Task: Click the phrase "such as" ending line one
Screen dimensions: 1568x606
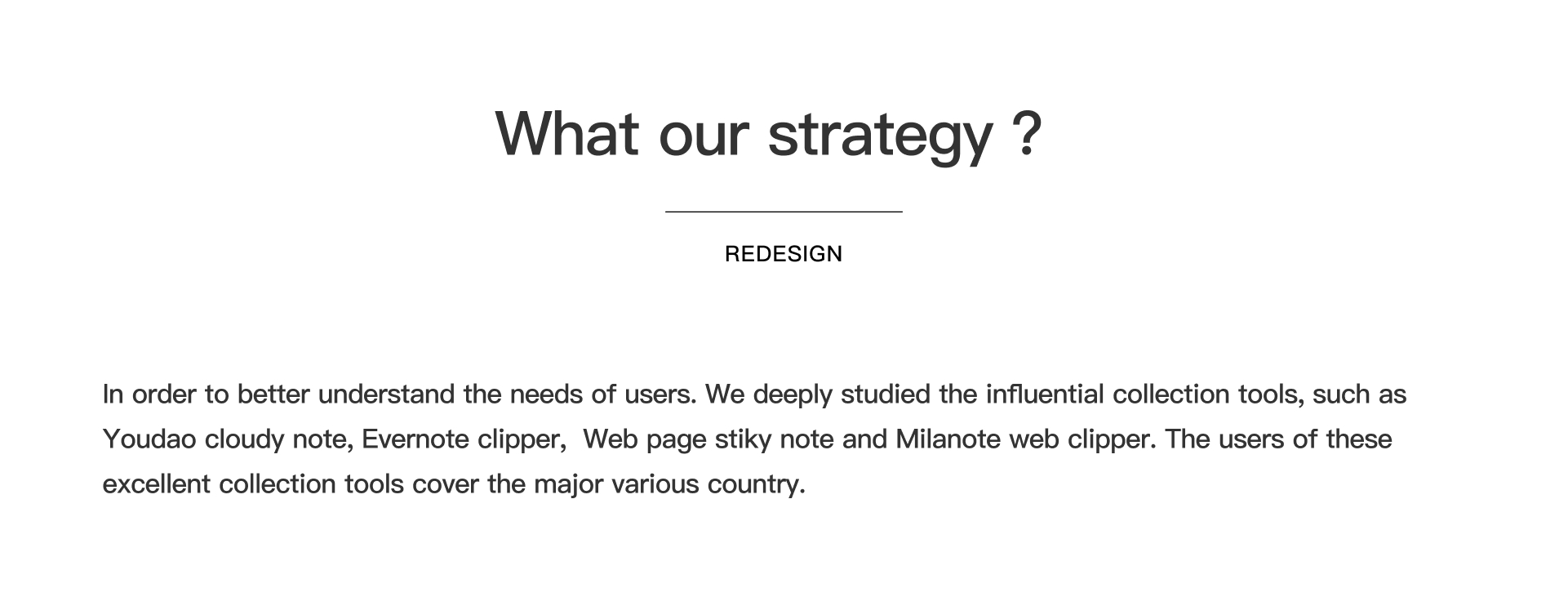Action: (x=1359, y=394)
